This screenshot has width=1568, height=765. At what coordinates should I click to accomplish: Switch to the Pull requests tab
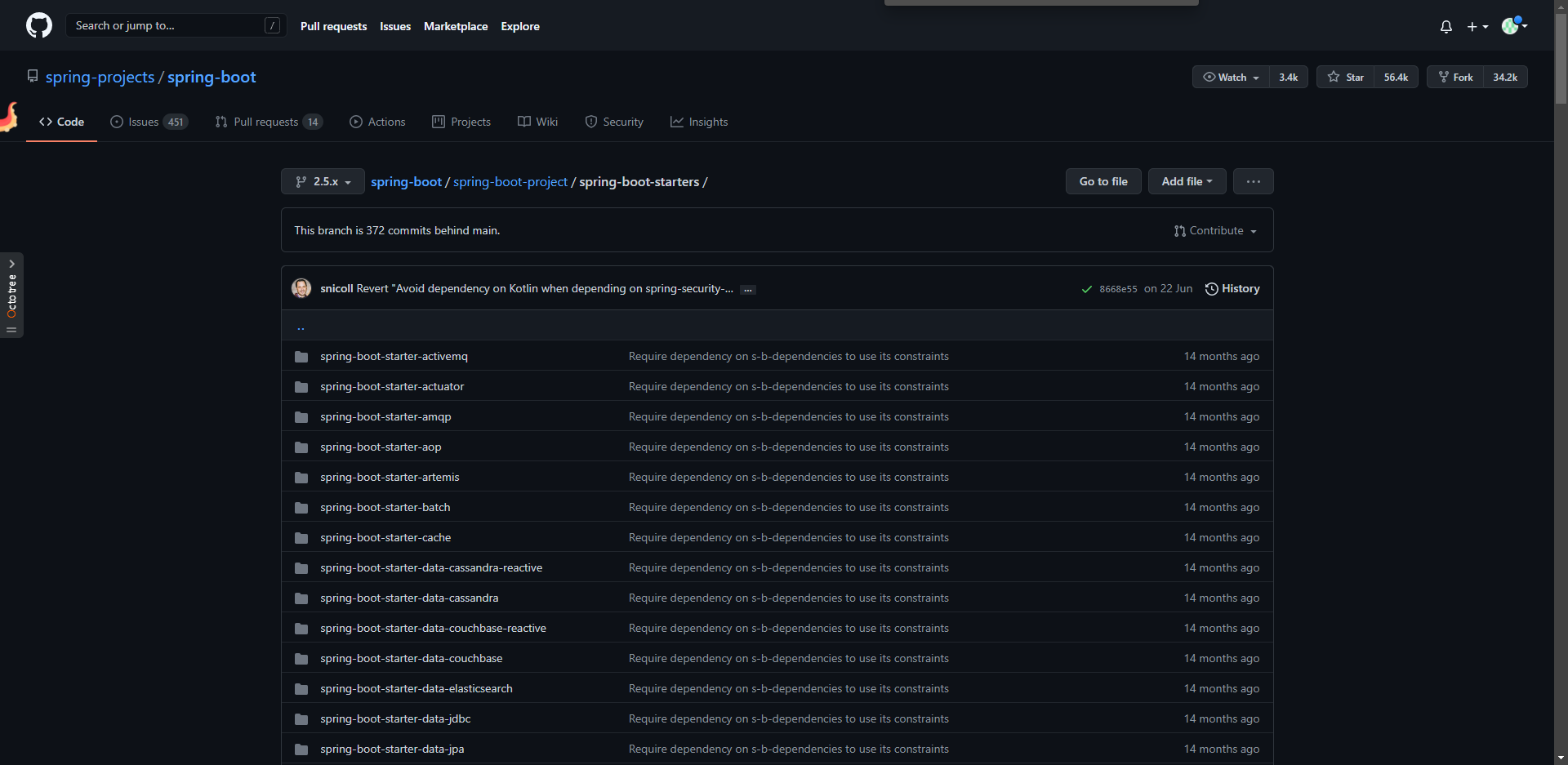point(269,122)
